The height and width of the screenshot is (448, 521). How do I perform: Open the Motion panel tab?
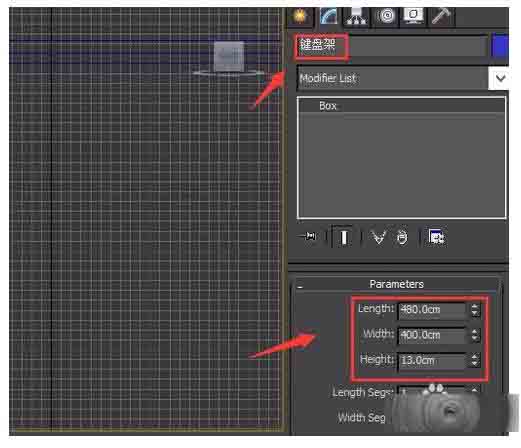coord(386,16)
